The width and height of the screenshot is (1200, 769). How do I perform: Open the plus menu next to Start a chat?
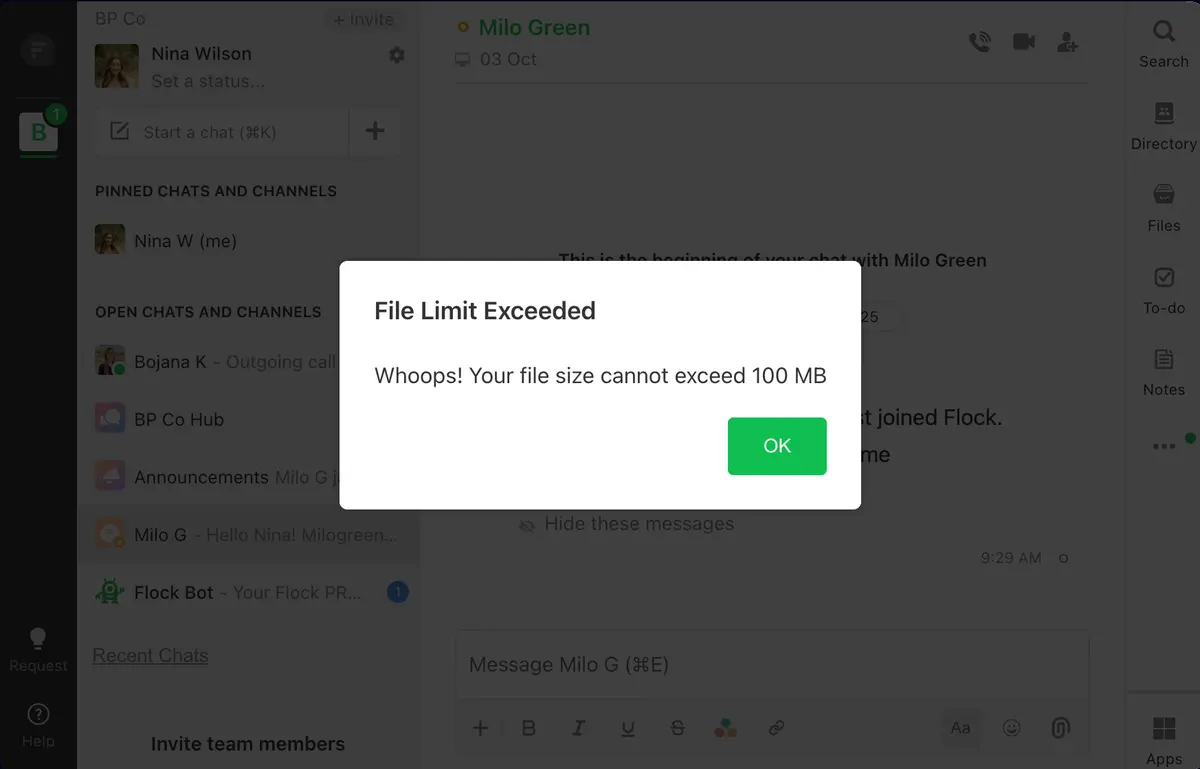374,130
